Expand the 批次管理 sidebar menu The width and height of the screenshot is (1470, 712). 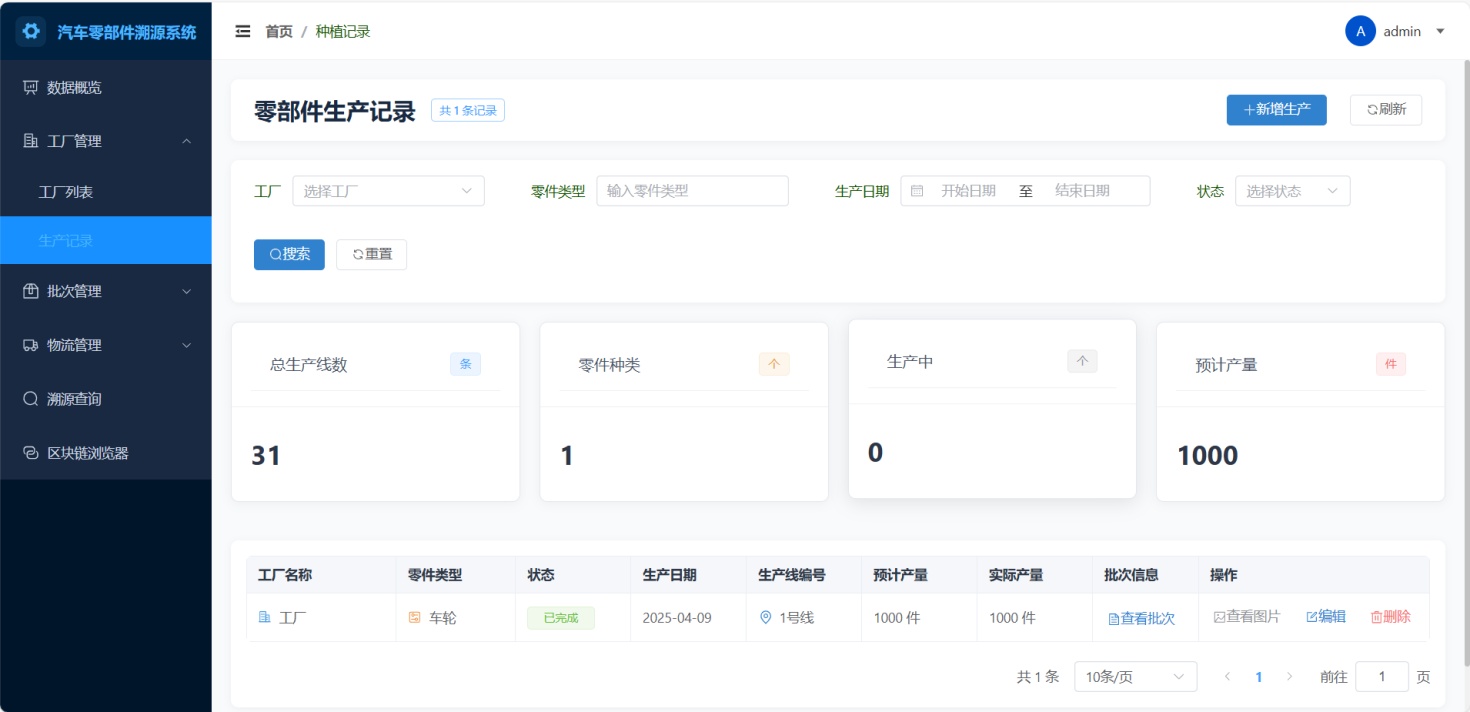105,291
